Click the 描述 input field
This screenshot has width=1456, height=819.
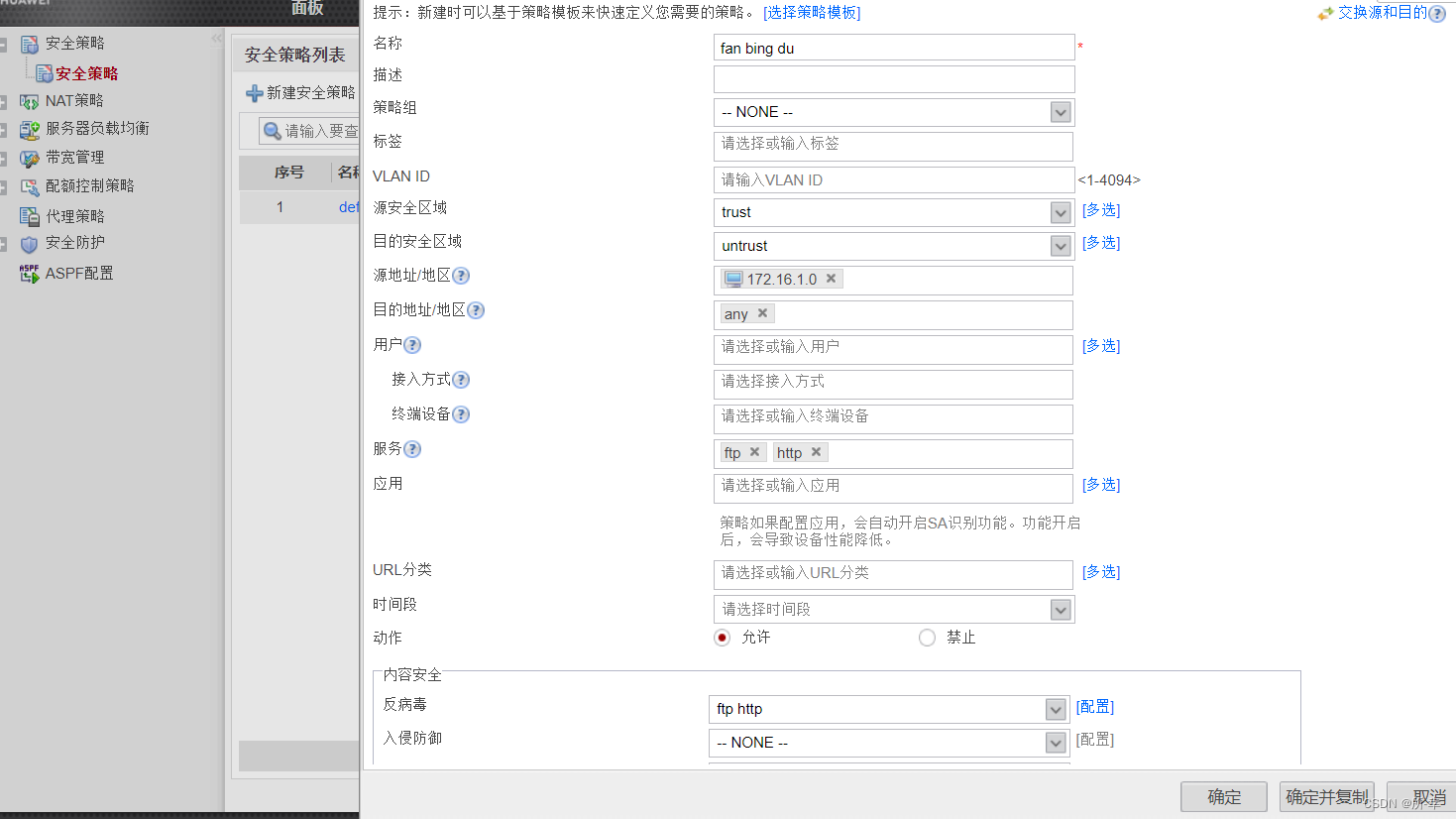click(x=894, y=79)
